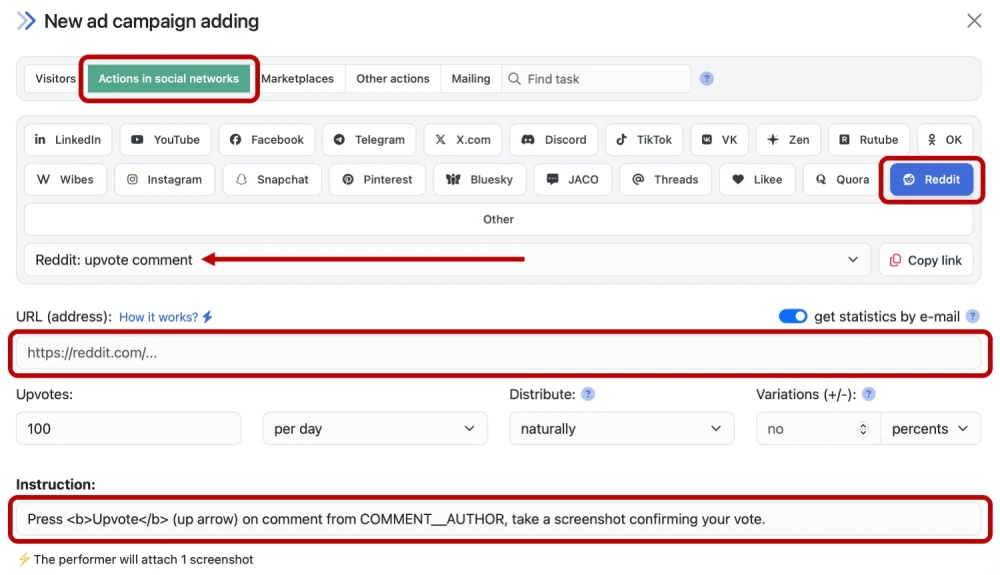This screenshot has height=575, width=1000.
Task: Click the Other networks button
Action: click(x=499, y=219)
